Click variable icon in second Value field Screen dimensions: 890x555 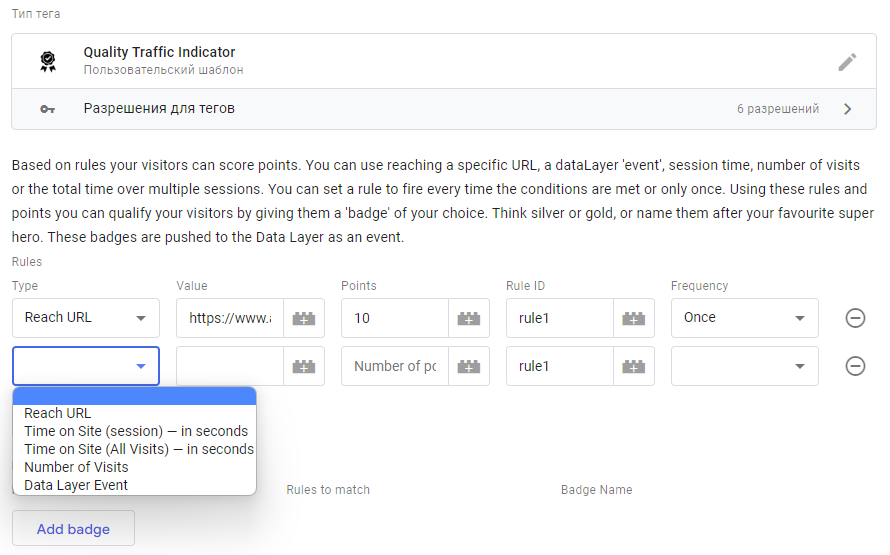[x=303, y=366]
